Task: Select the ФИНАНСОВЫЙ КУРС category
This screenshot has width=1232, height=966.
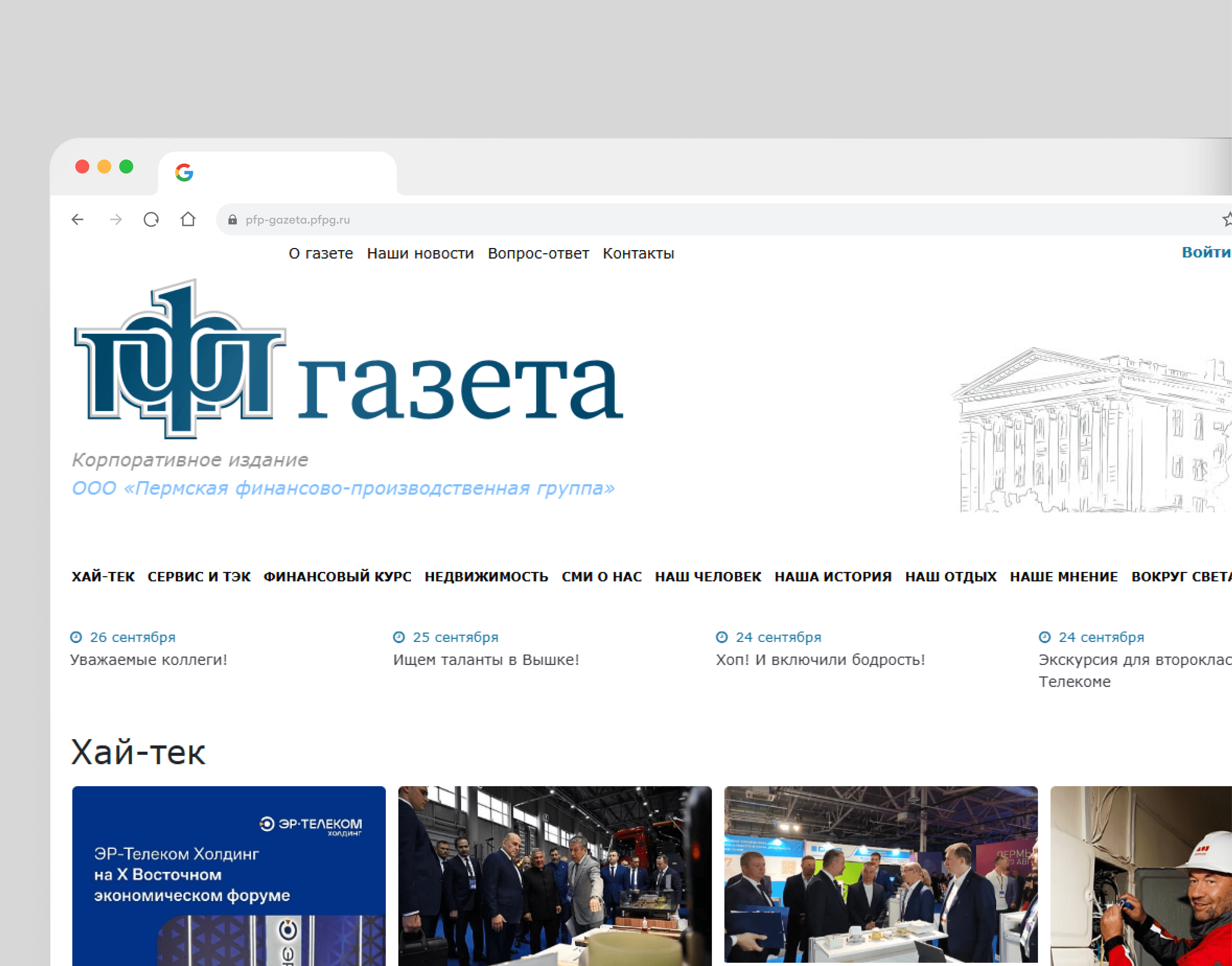Action: [x=337, y=576]
